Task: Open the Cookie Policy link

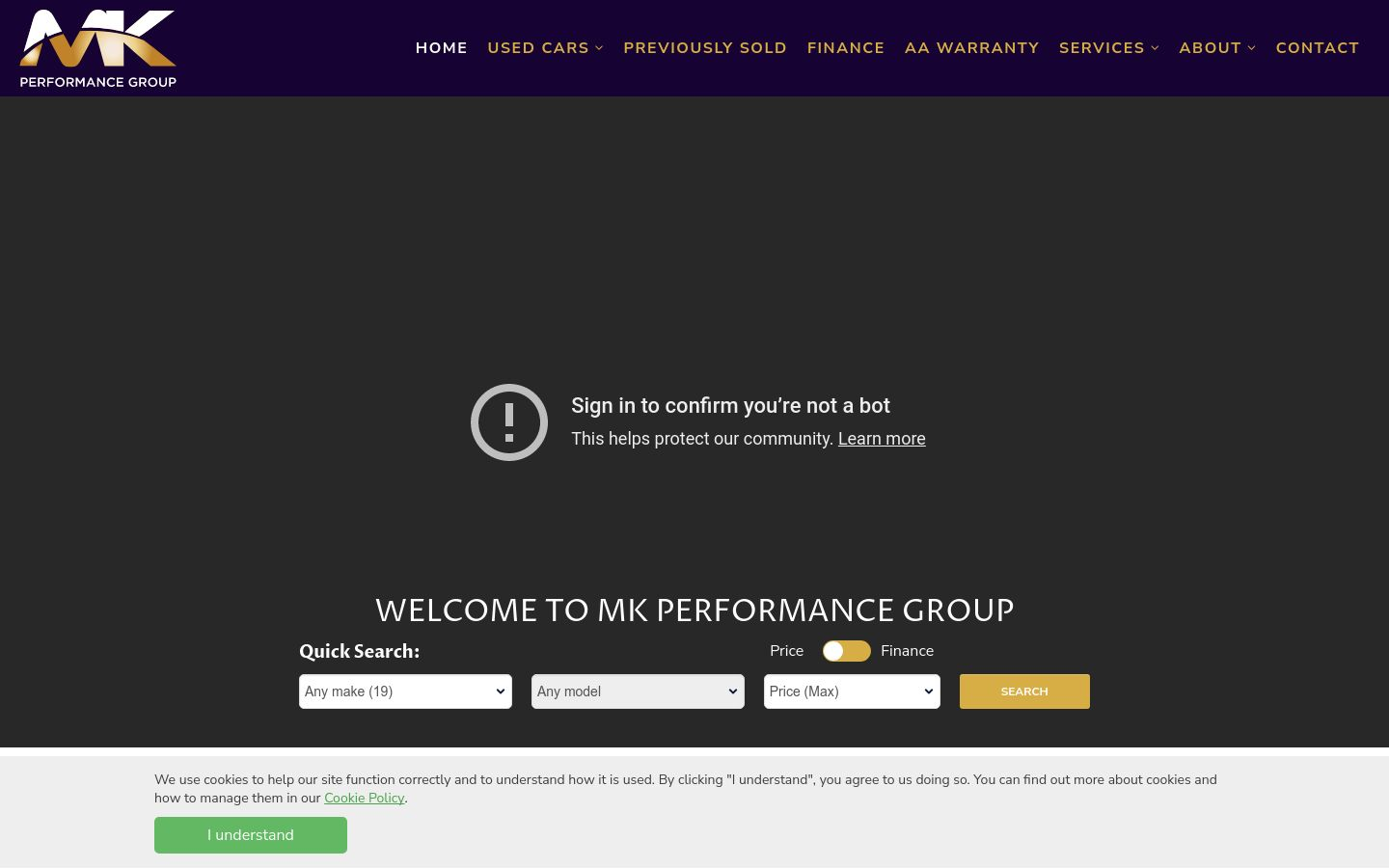Action: click(364, 798)
